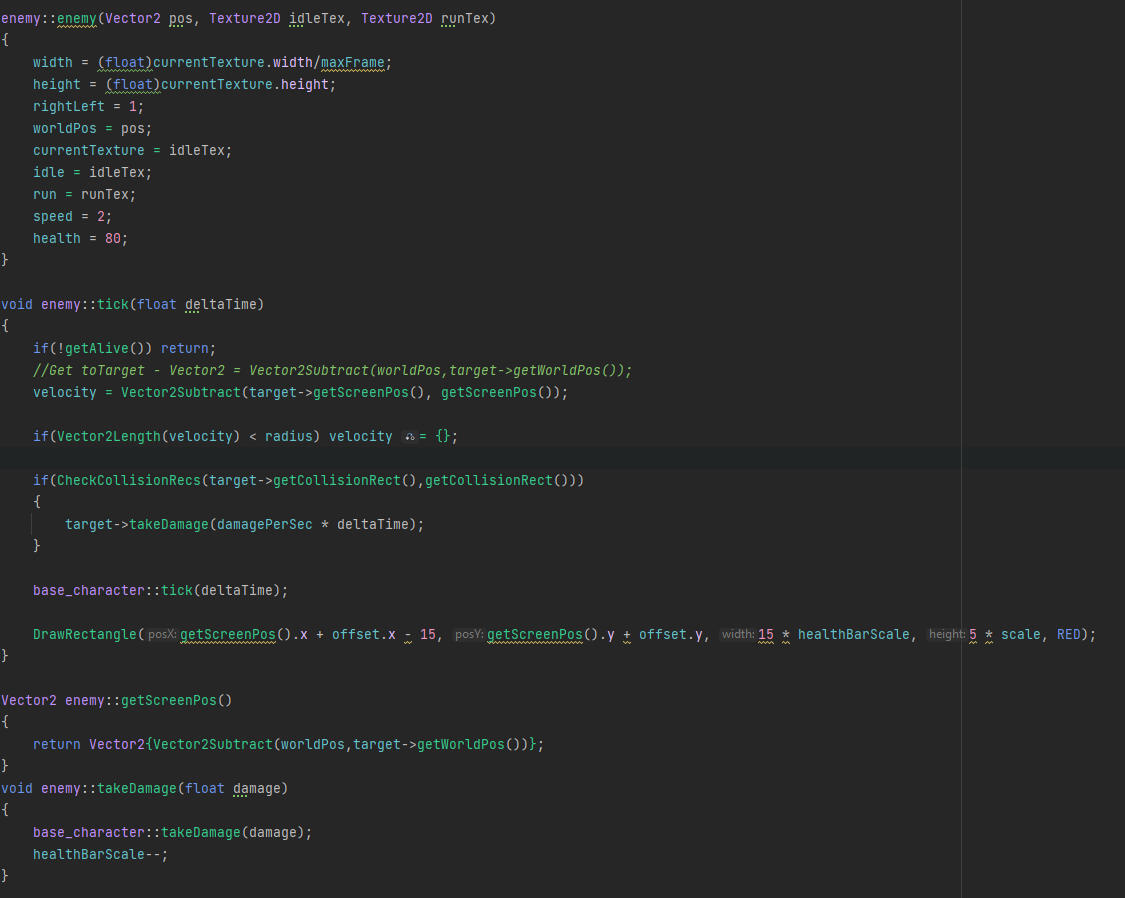The width and height of the screenshot is (1125, 898).
Task: Click the height parameter hint before 5
Action: 947,634
